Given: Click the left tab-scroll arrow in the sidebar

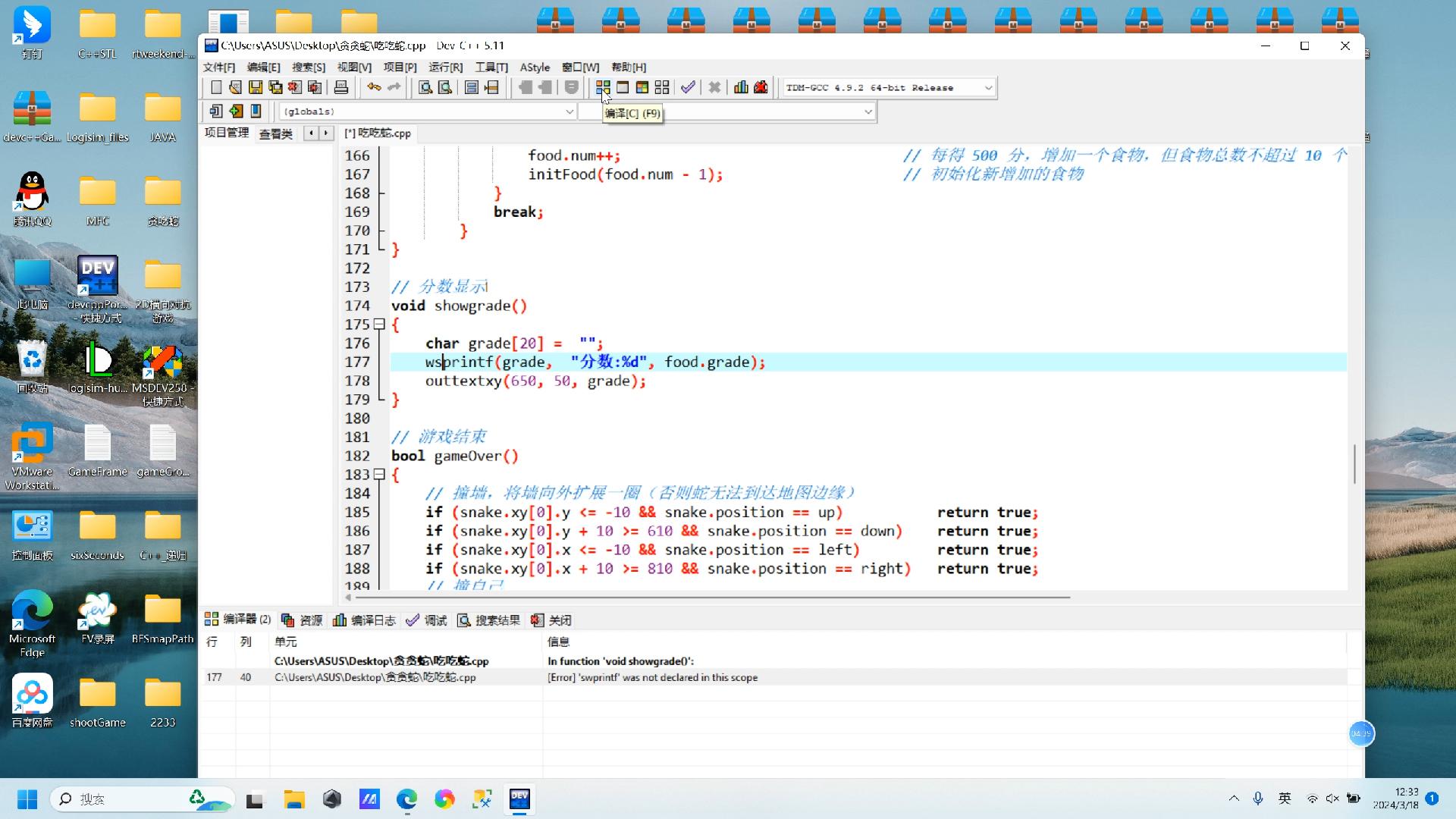Looking at the screenshot, I should point(310,133).
